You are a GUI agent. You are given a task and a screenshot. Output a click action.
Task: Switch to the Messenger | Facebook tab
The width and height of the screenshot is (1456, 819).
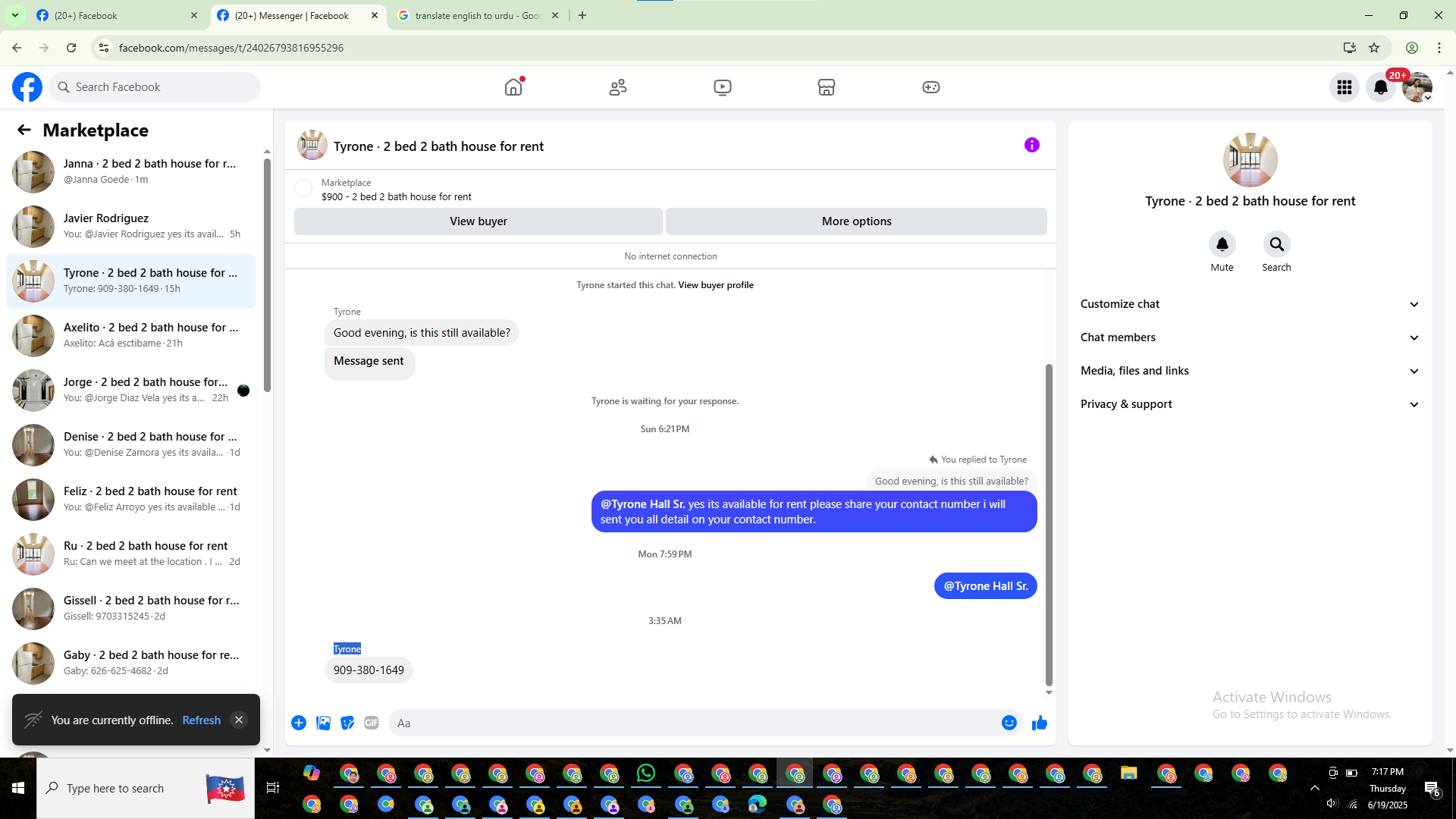(298, 15)
